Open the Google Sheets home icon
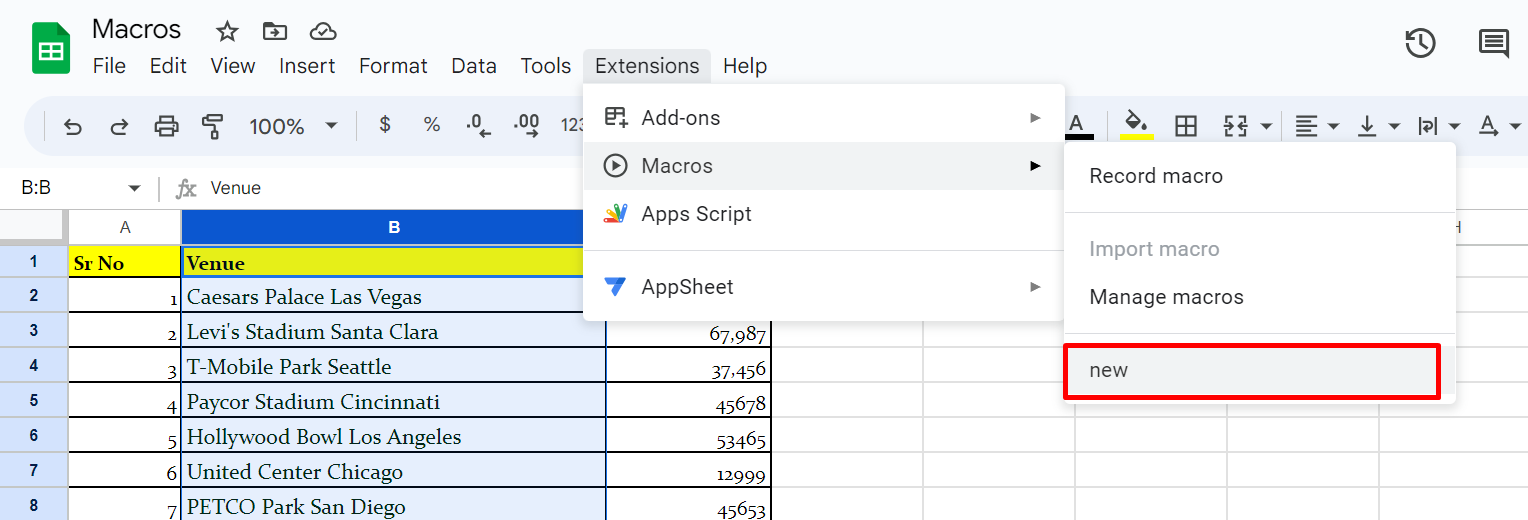 pyautogui.click(x=51, y=49)
